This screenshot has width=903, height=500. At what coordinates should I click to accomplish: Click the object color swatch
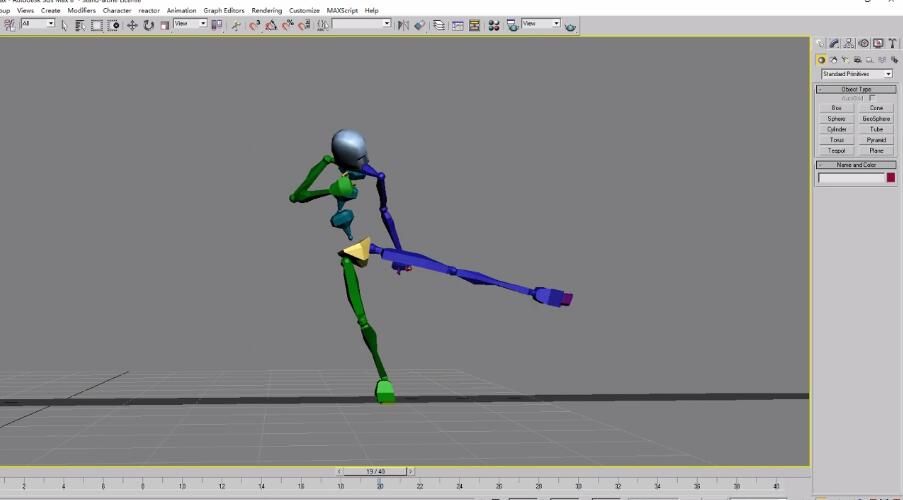click(x=891, y=177)
